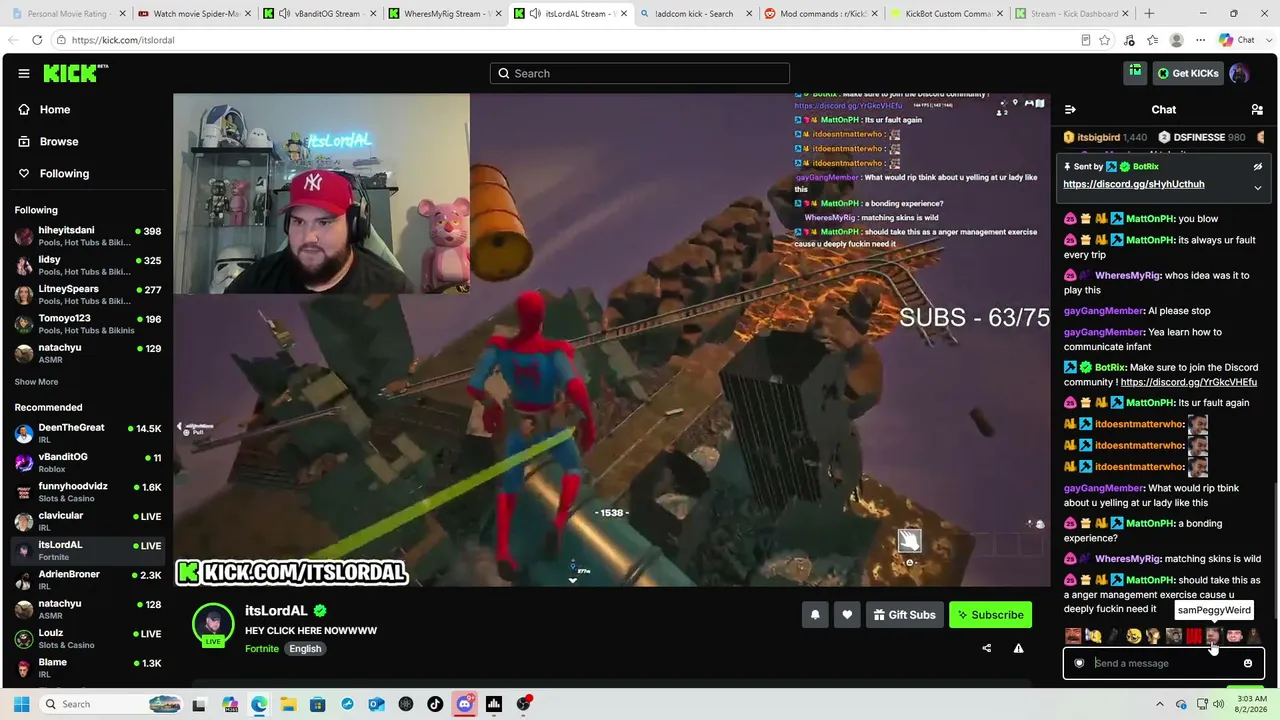Open the emote picker smiley icon
This screenshot has width=1280, height=720.
point(1248,663)
